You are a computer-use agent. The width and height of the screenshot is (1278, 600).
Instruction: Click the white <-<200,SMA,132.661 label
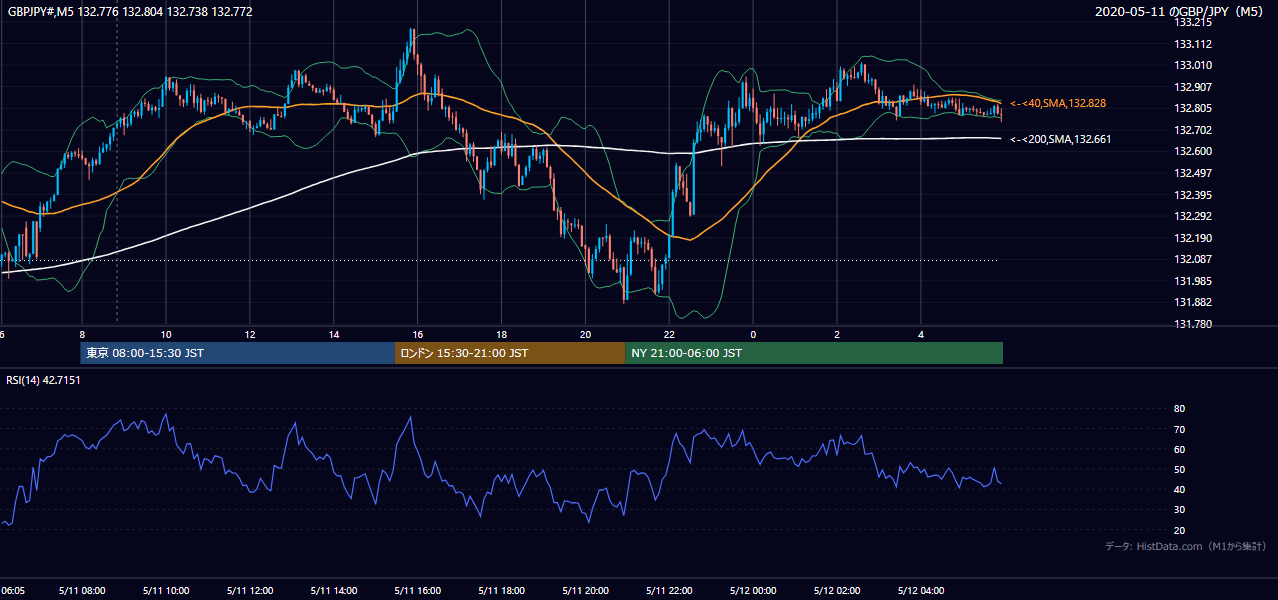pos(1061,139)
